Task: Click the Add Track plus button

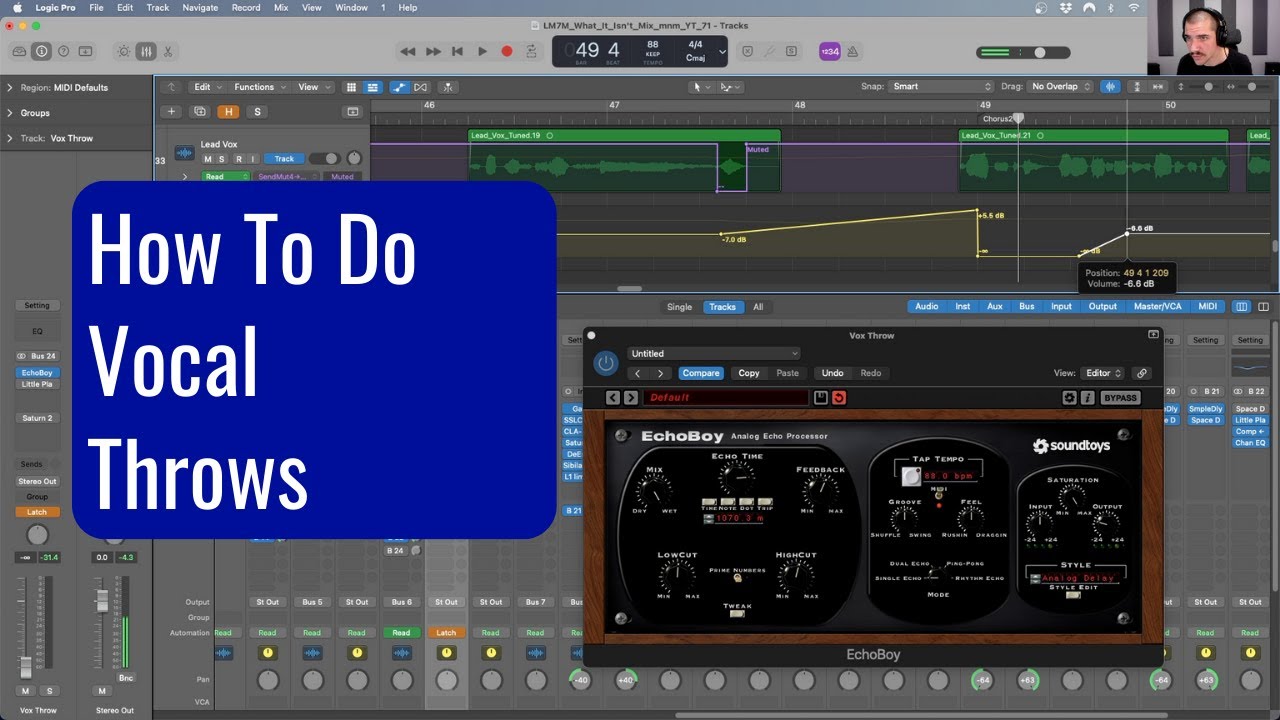Action: click(172, 112)
